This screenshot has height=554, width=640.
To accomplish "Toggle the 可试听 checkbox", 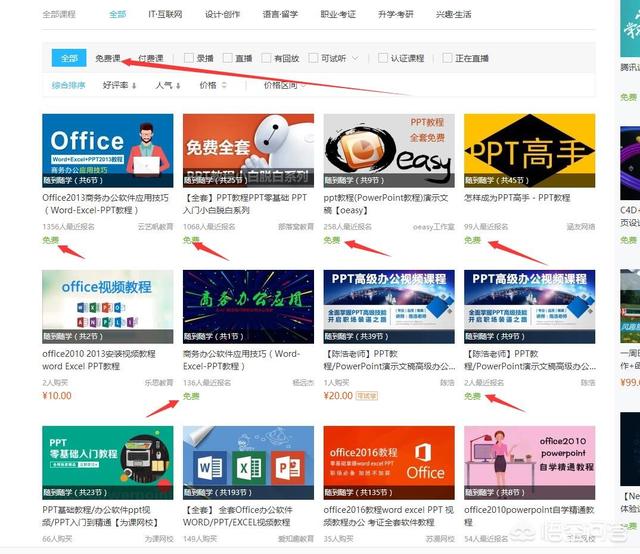I will [x=313, y=58].
